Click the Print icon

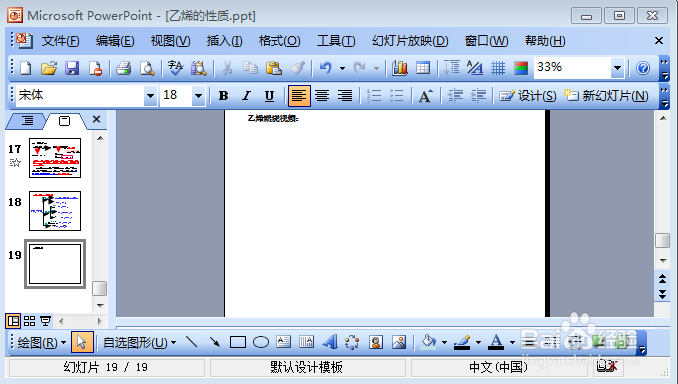tap(124, 68)
